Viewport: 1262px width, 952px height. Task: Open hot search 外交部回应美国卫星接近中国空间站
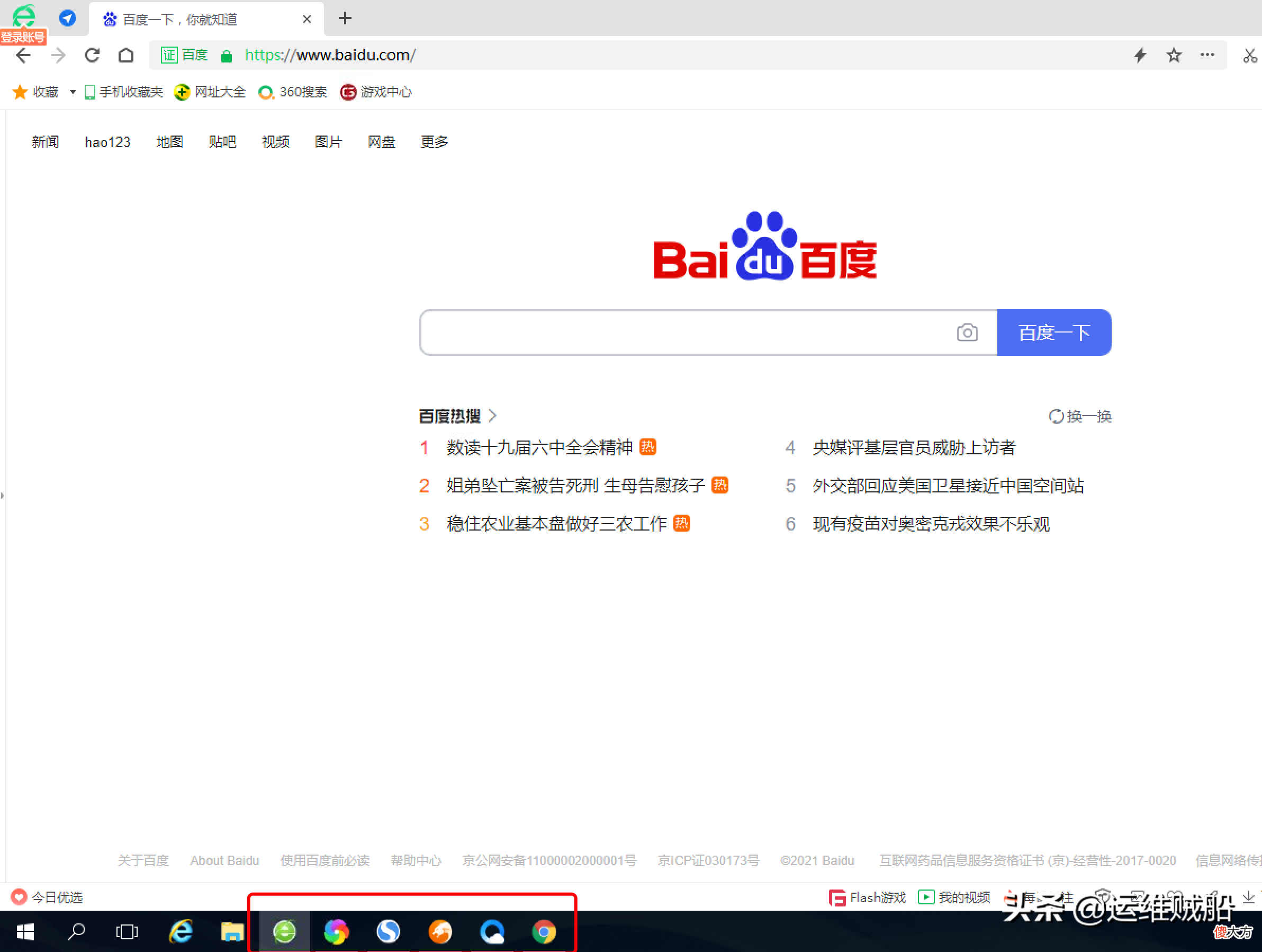948,486
